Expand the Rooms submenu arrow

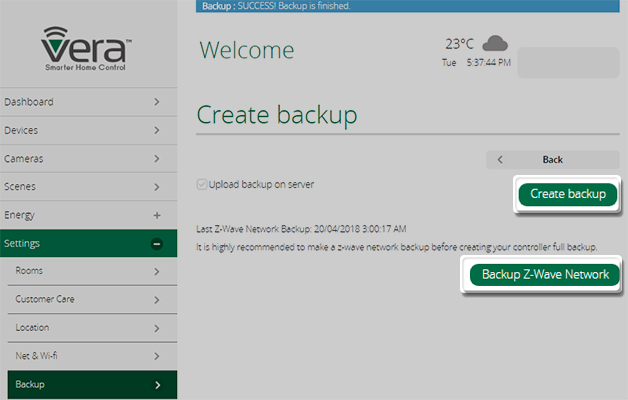(157, 271)
